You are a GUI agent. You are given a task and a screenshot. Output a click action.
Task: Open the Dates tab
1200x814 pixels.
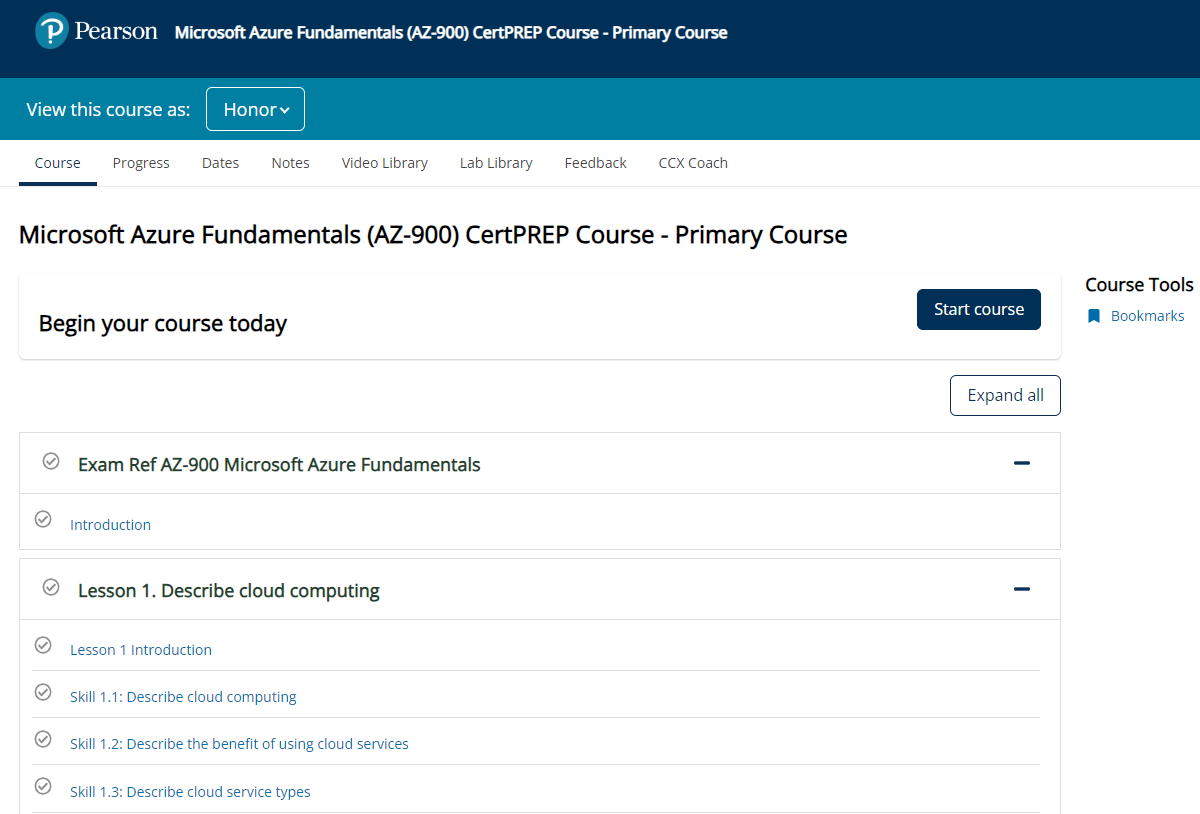pyautogui.click(x=220, y=163)
